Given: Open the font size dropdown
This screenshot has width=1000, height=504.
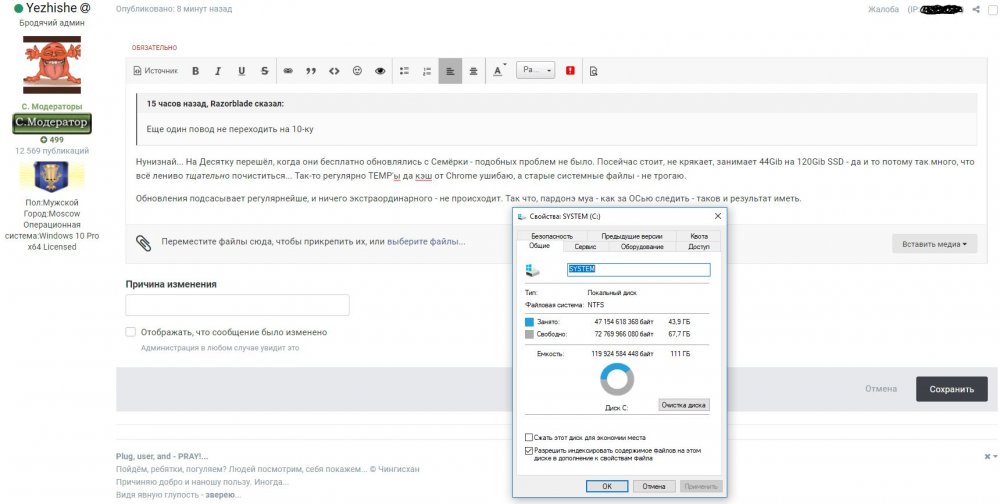Looking at the screenshot, I should [x=536, y=71].
